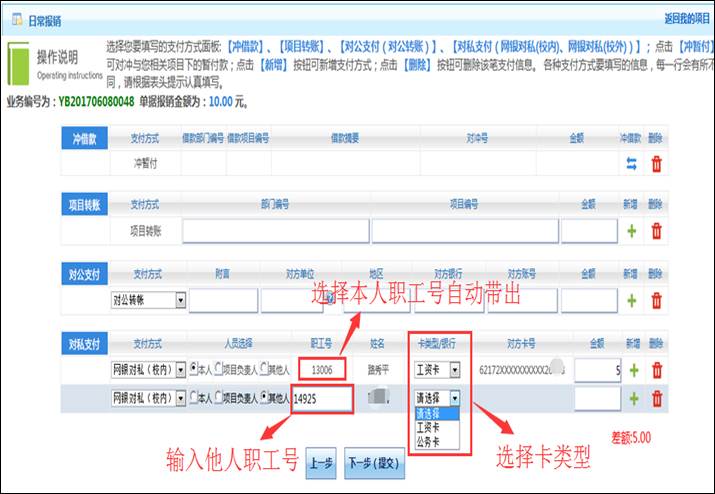Open the 对公转账 payment method dropdown
This screenshot has width=715, height=494.
click(x=180, y=300)
